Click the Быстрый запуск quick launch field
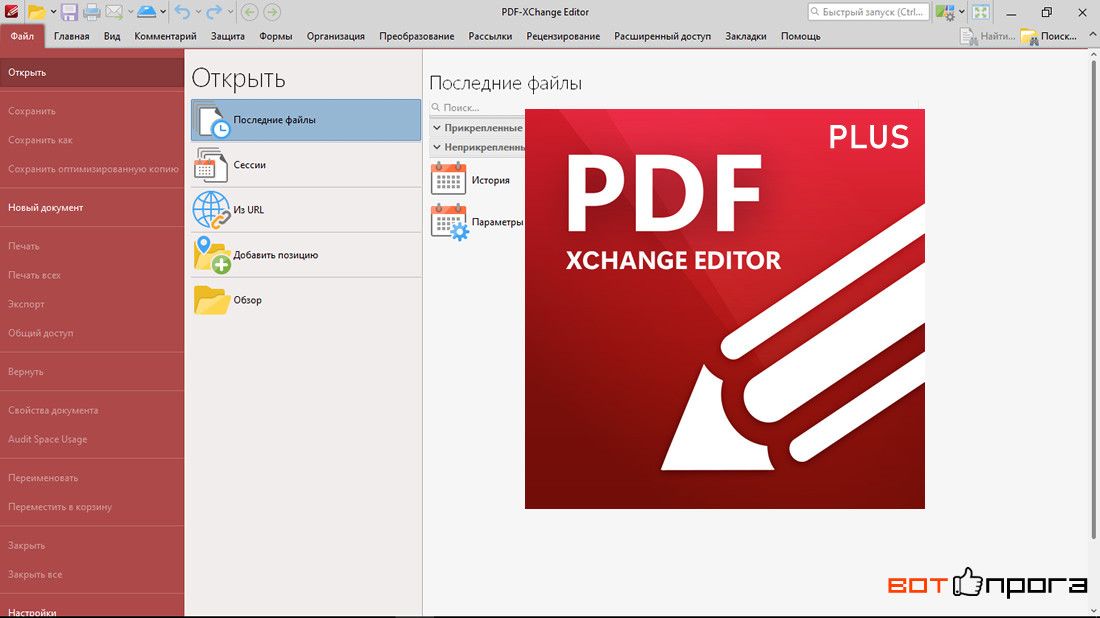Screen dimensions: 1100x618 (x=868, y=12)
